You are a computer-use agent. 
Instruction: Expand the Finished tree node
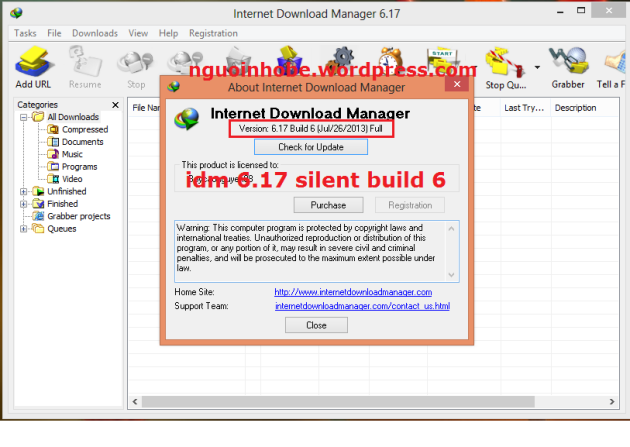tap(23, 204)
